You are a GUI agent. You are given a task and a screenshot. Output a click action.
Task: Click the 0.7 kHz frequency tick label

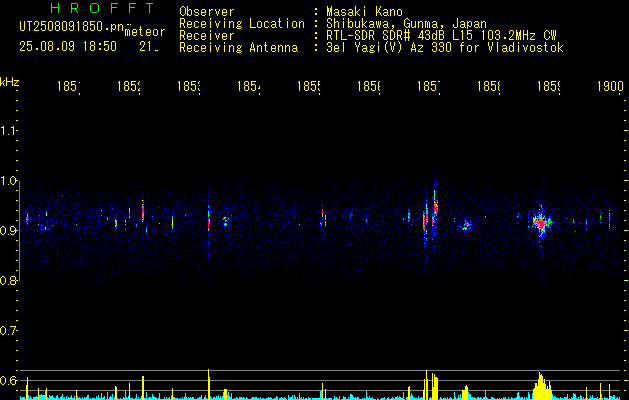click(8, 331)
